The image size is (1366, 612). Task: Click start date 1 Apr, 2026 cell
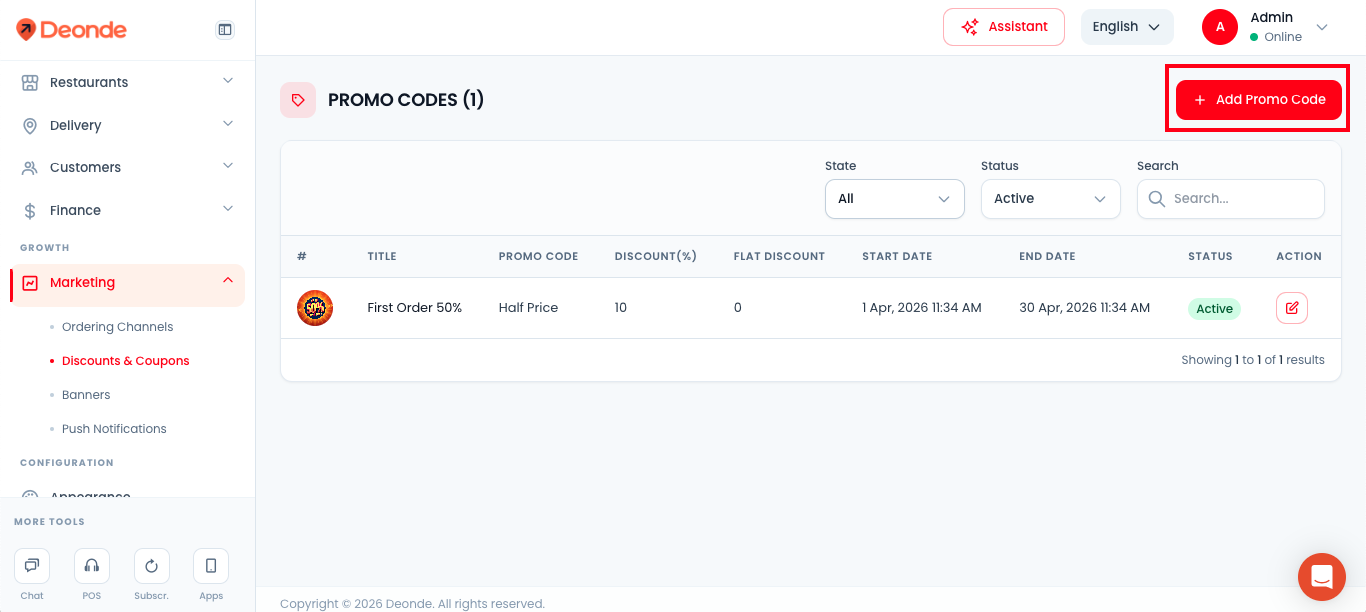click(922, 308)
